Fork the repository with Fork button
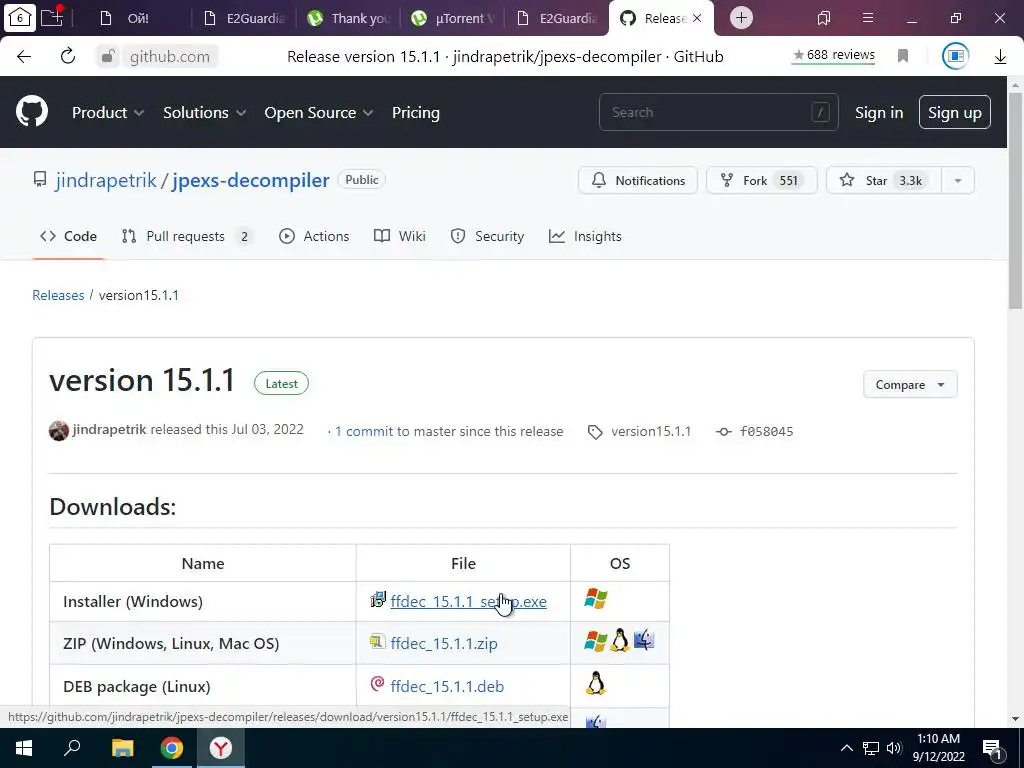This screenshot has width=1024, height=768. [761, 180]
